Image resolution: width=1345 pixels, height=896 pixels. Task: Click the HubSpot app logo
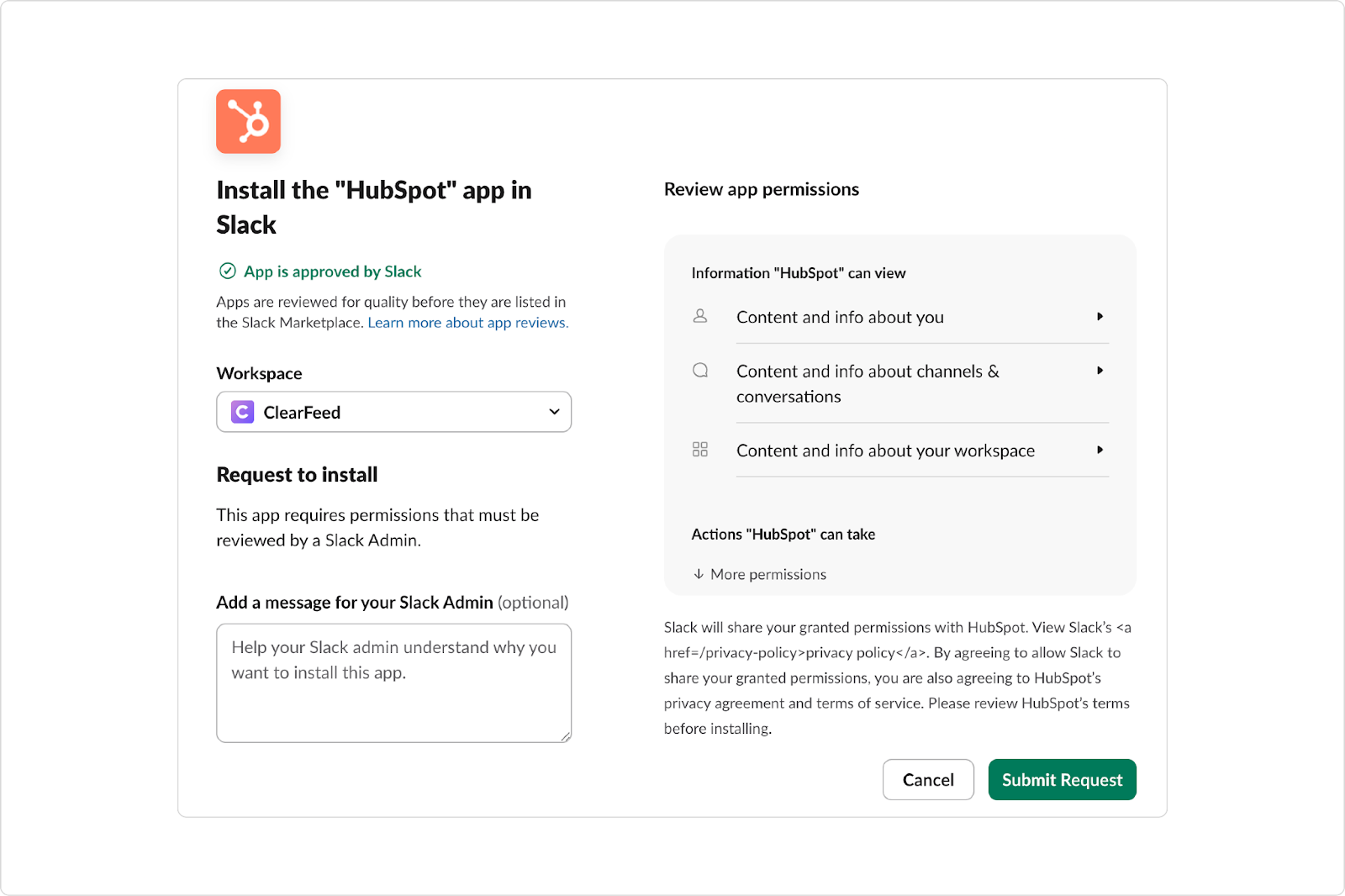tap(248, 122)
